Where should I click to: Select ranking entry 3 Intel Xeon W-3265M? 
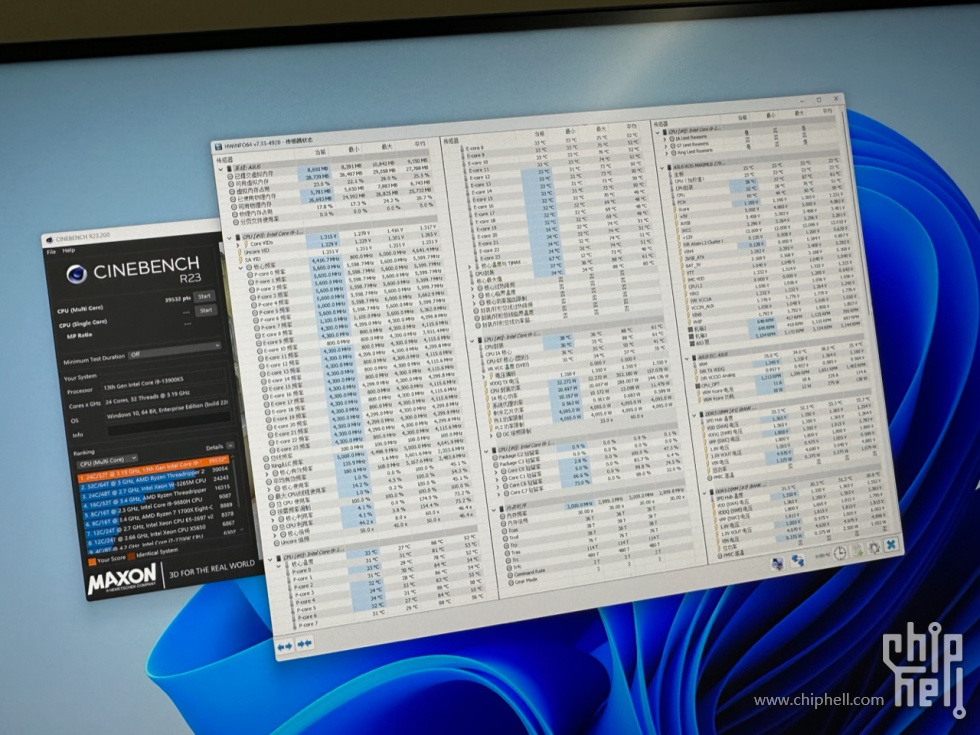[154, 487]
